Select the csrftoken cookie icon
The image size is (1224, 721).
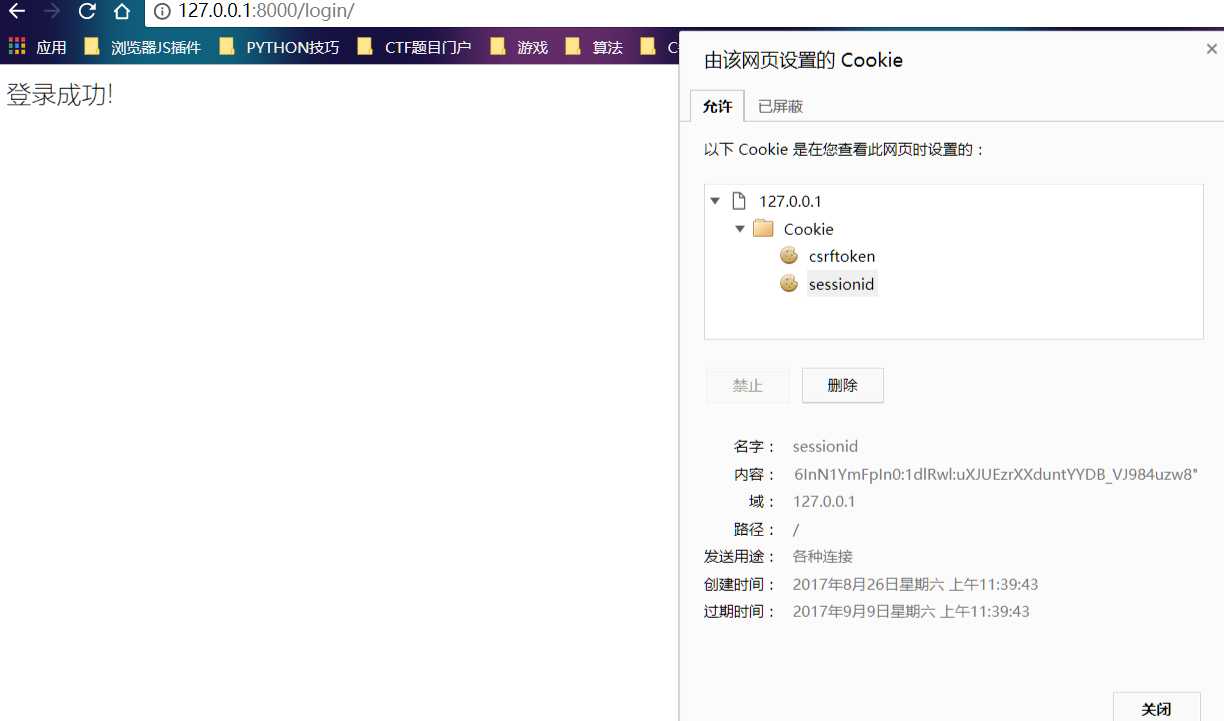click(788, 255)
